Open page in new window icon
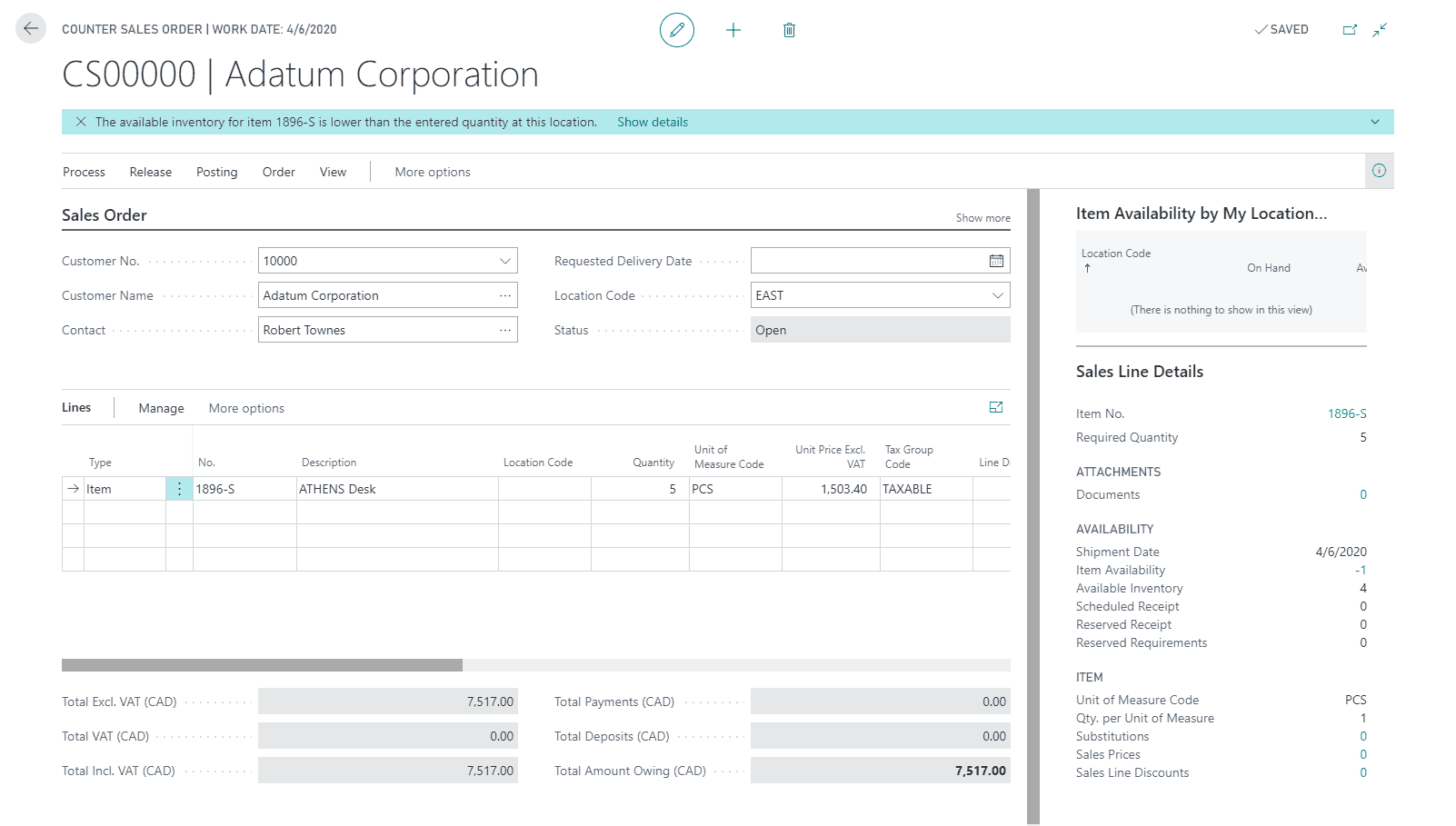Image resolution: width=1456 pixels, height=826 pixels. click(x=1350, y=30)
